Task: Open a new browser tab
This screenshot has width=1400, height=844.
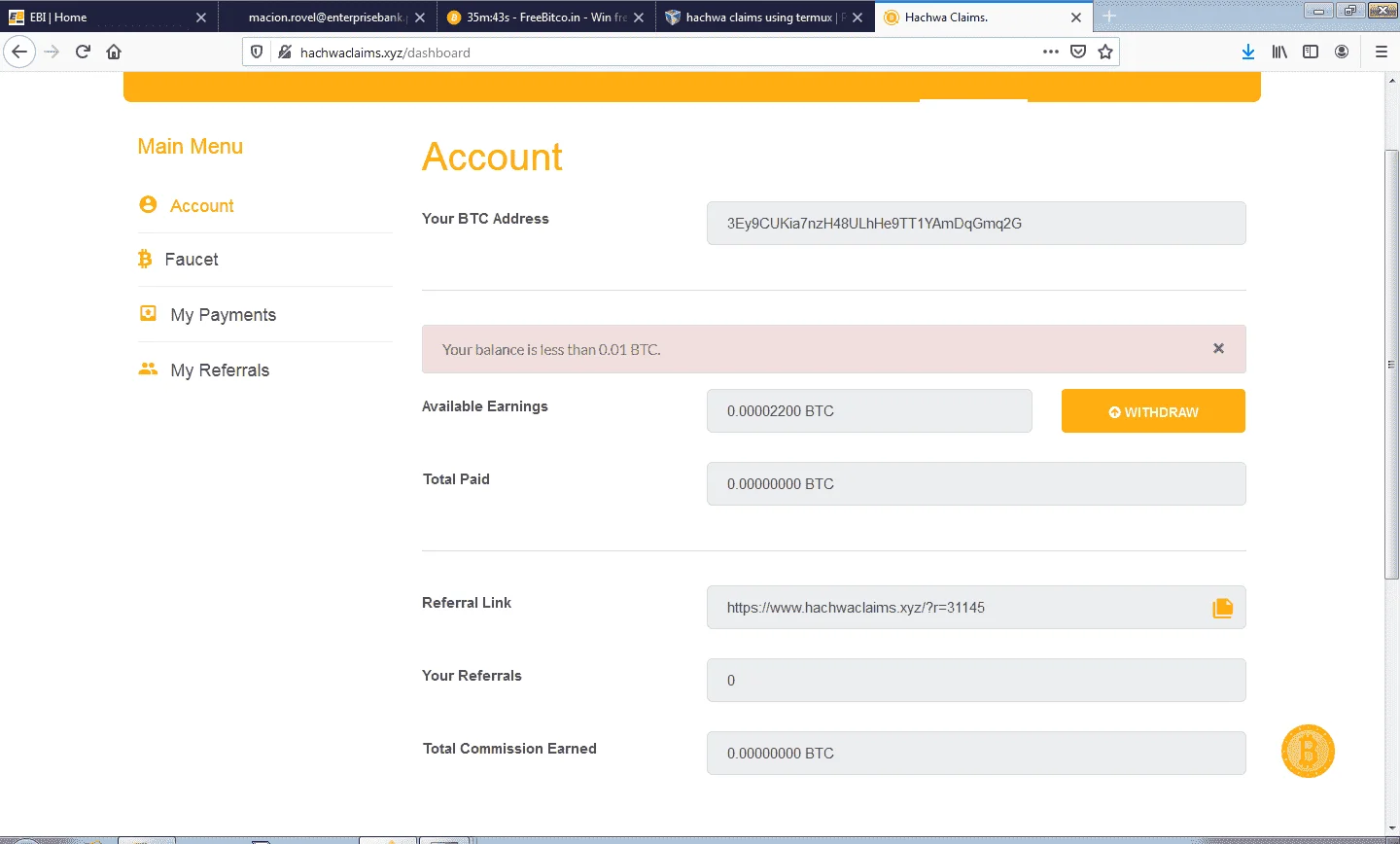Action: (x=1109, y=16)
